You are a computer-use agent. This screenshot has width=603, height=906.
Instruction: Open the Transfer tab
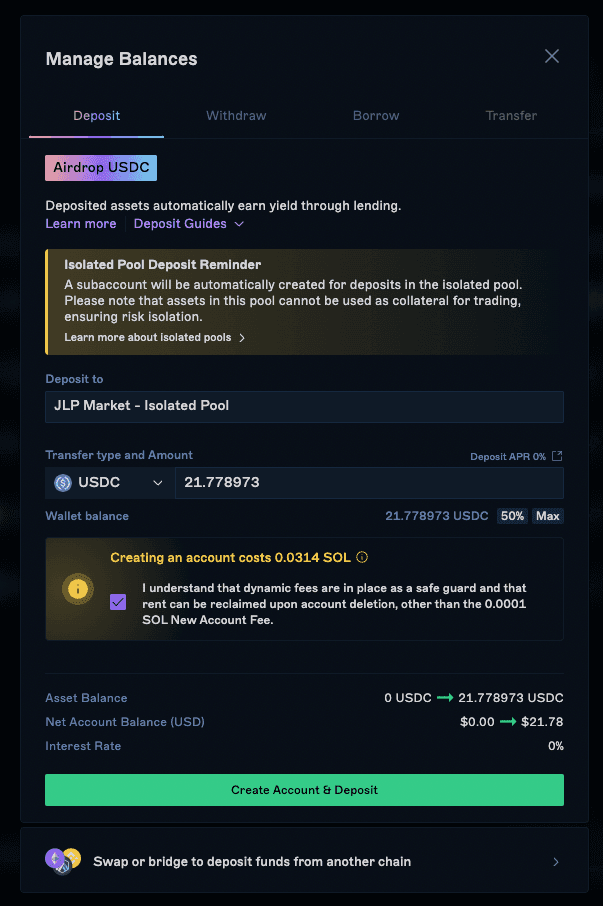point(511,116)
